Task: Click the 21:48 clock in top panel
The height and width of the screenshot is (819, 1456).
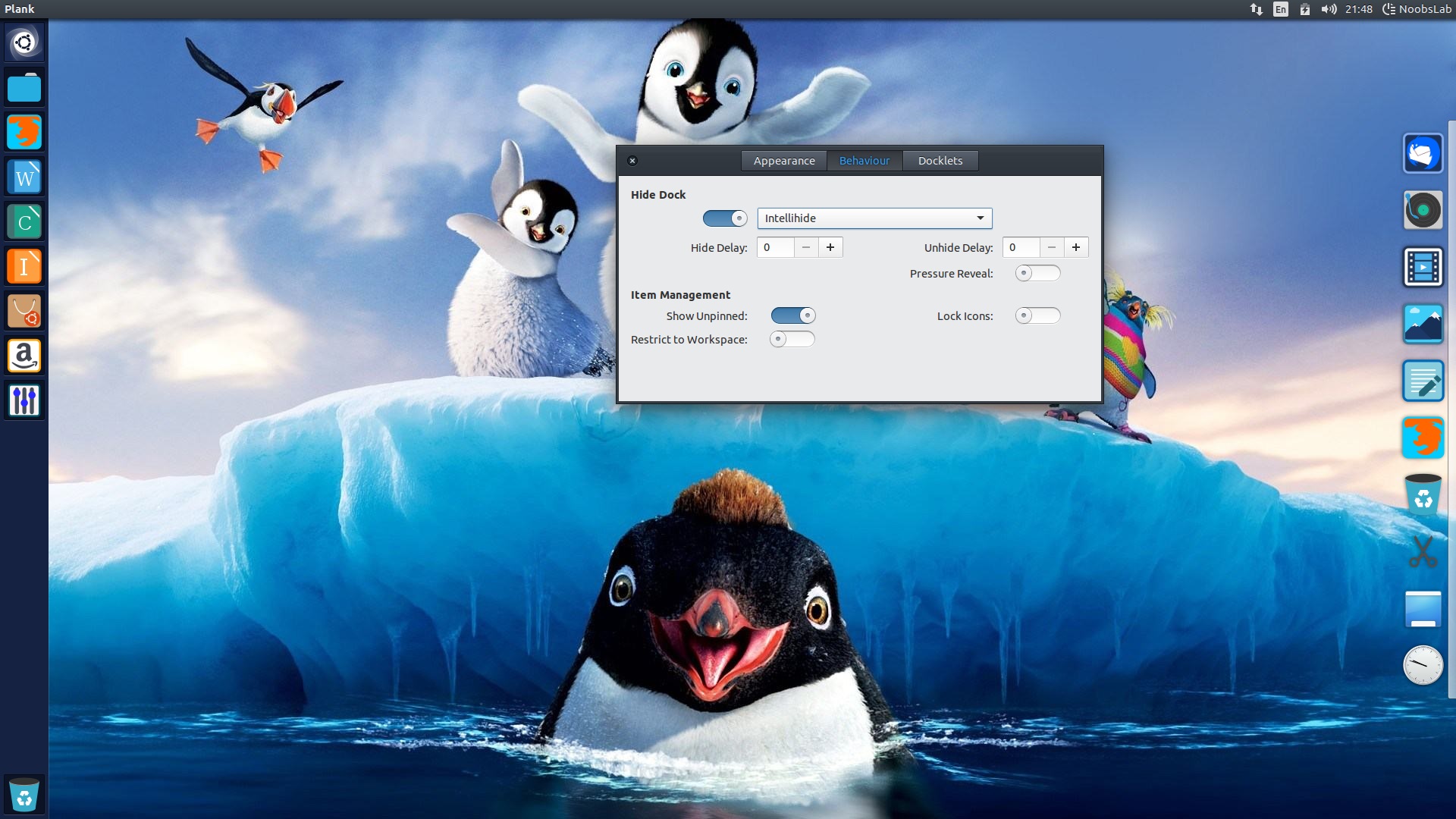Action: point(1359,9)
